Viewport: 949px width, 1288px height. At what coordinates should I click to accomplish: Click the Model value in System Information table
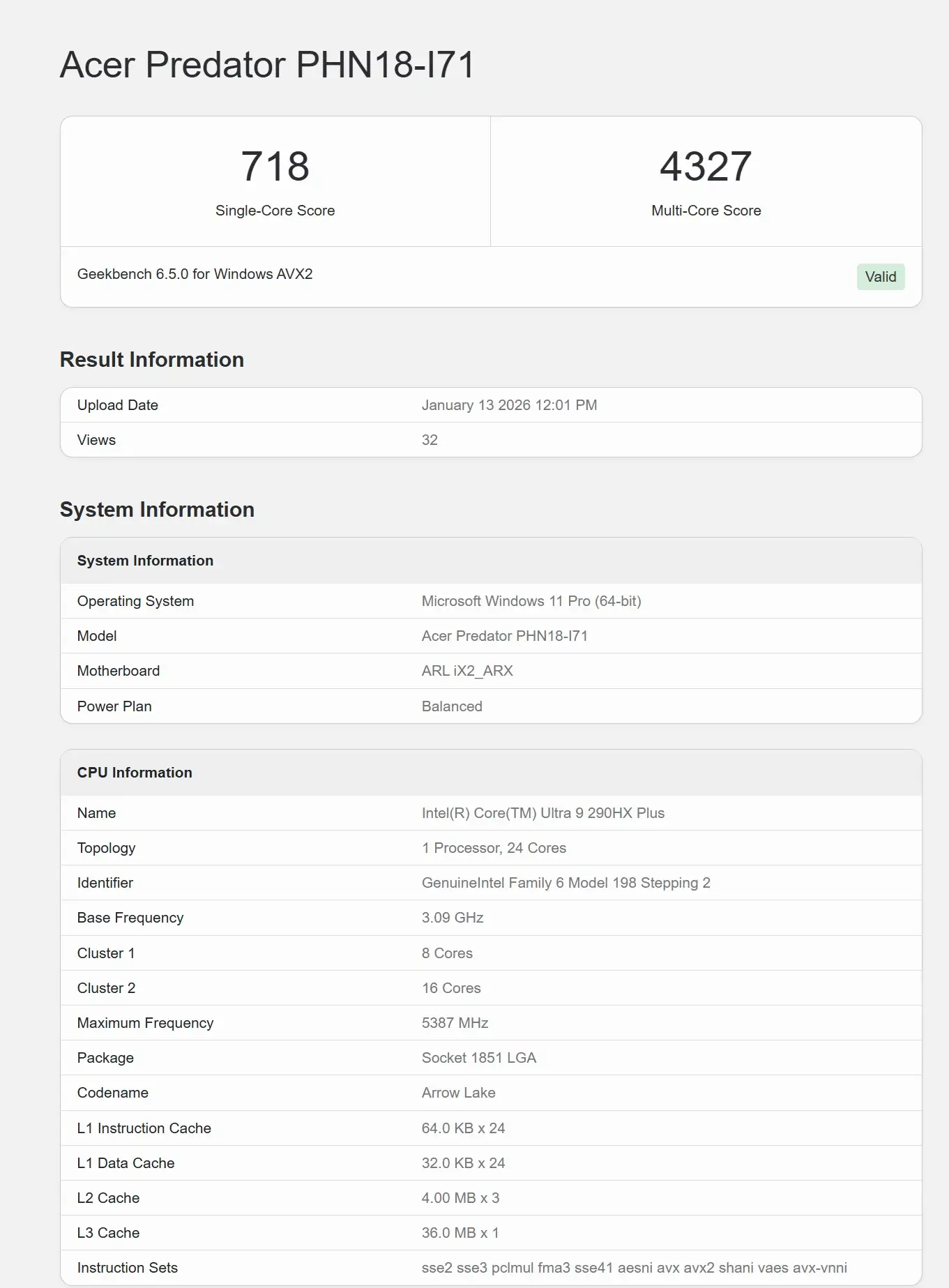505,636
